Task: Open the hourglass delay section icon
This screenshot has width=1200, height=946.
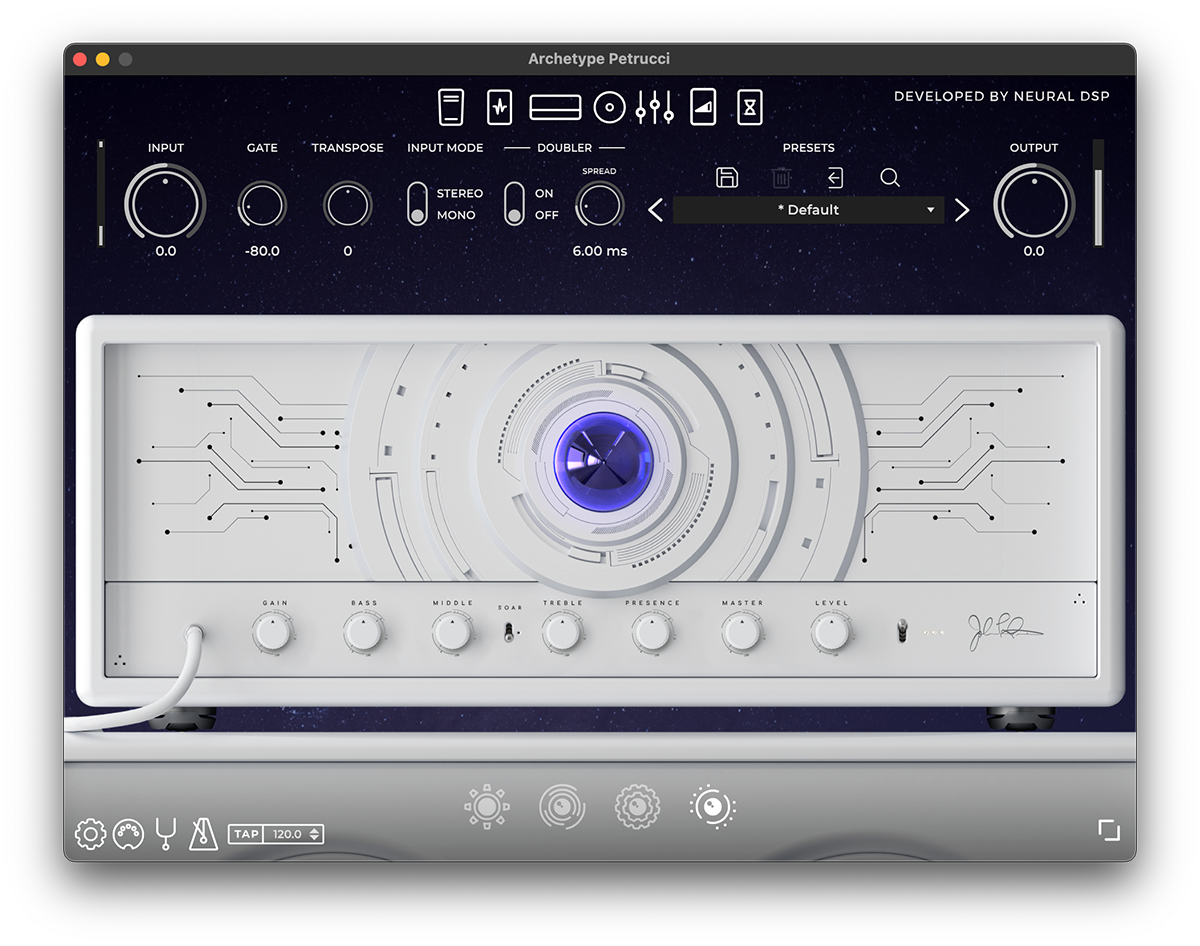Action: click(x=750, y=107)
